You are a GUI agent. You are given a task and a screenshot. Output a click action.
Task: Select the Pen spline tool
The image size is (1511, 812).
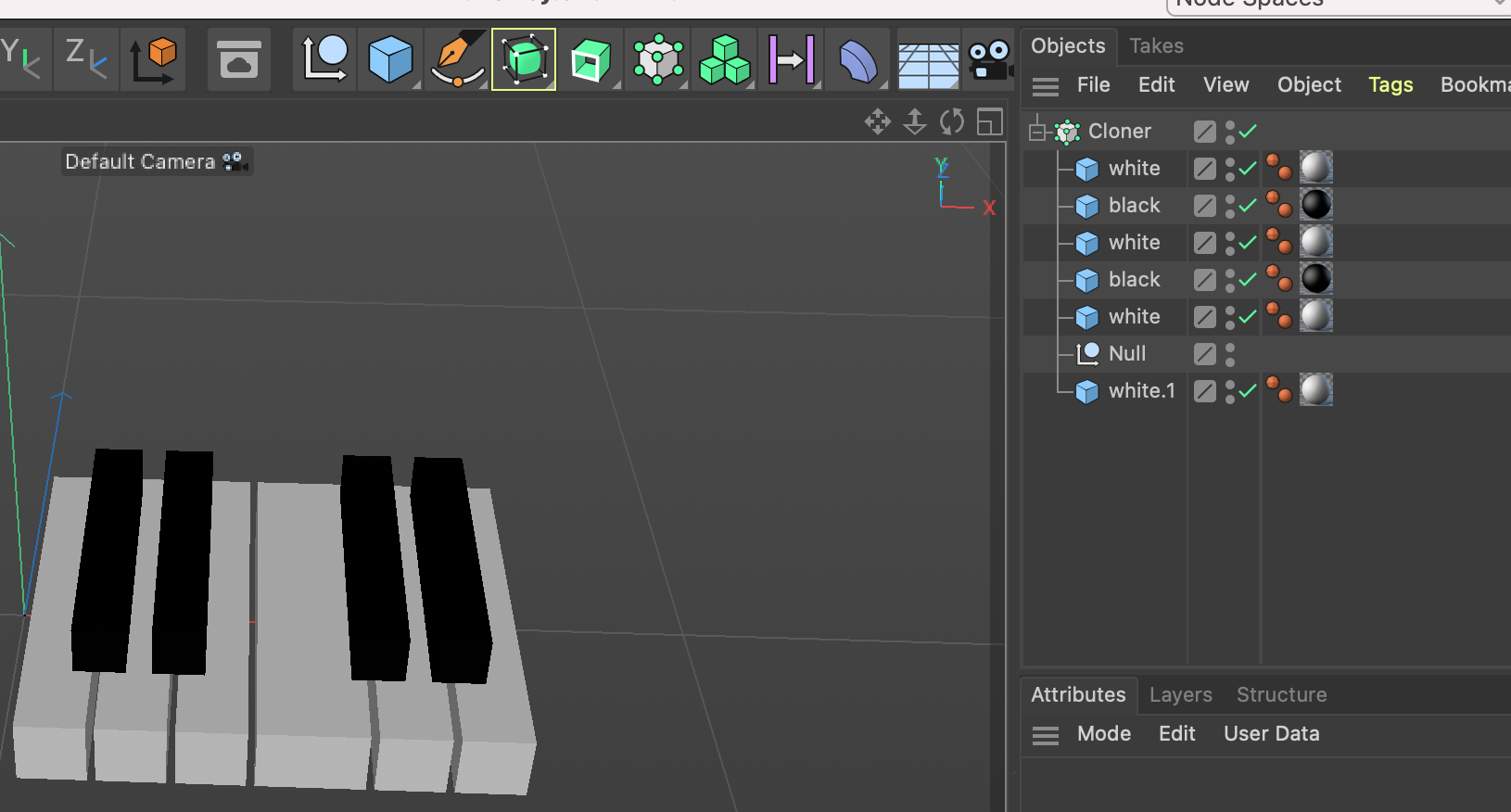(458, 58)
